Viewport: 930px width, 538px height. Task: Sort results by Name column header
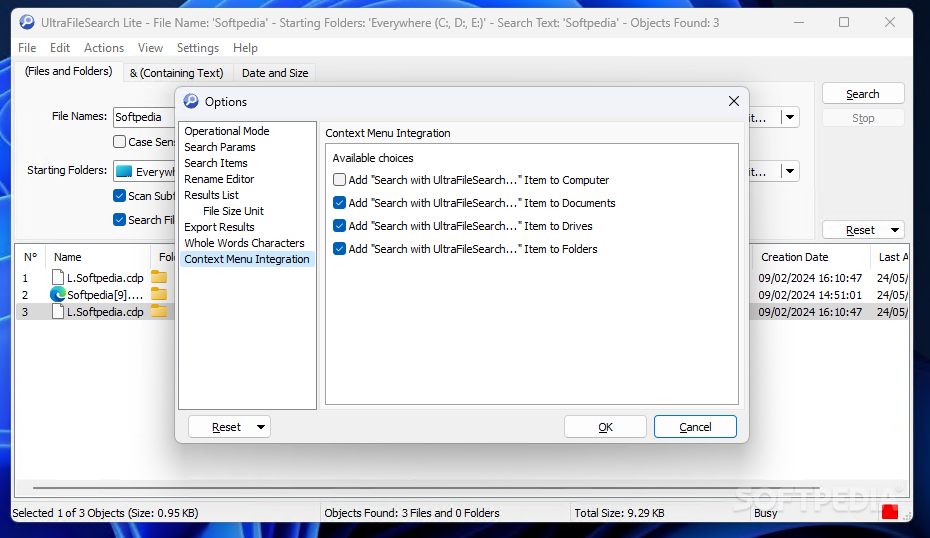click(x=98, y=257)
